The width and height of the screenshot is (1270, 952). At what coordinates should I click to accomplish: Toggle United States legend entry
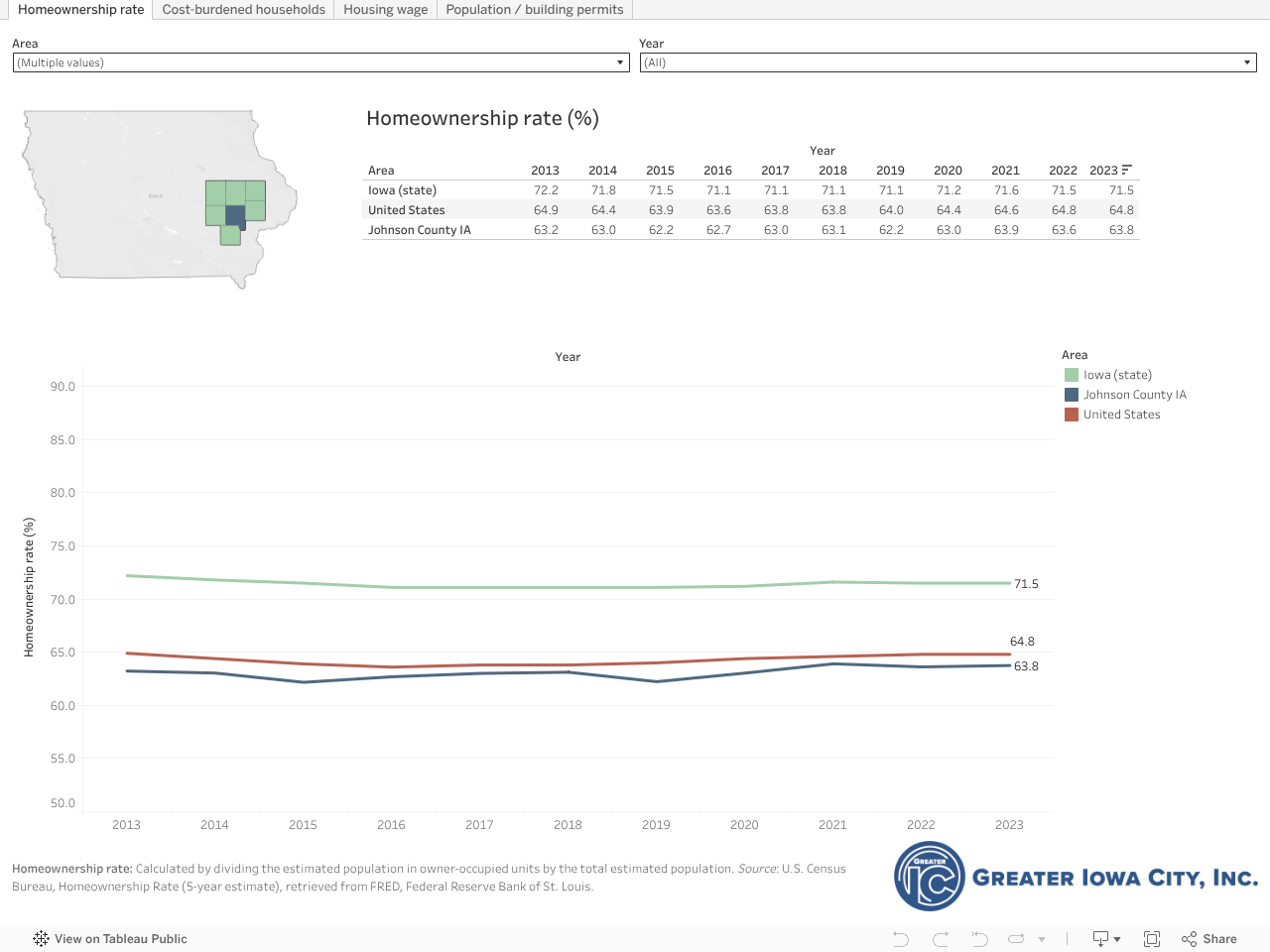(1121, 415)
